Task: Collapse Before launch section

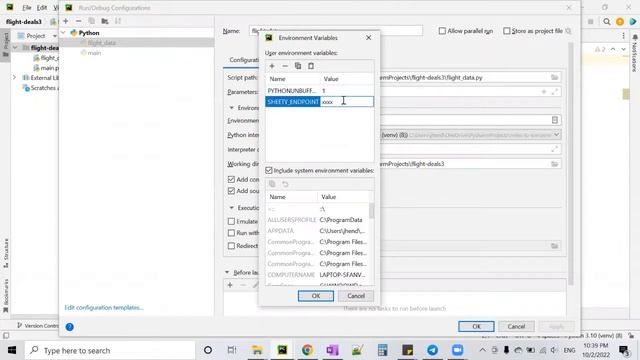Action: (x=227, y=272)
